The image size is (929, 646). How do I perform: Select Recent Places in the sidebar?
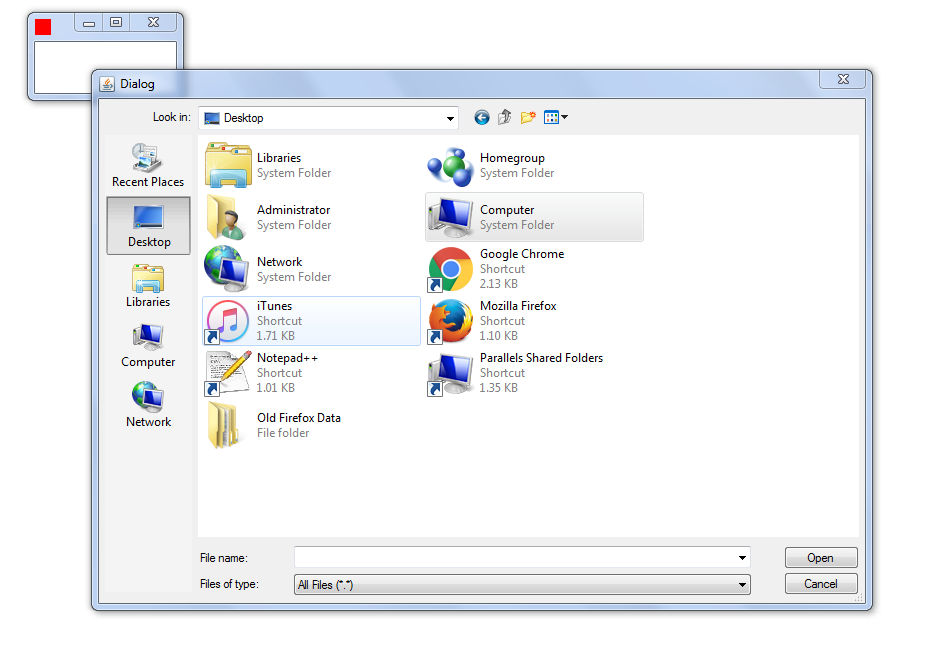(148, 165)
